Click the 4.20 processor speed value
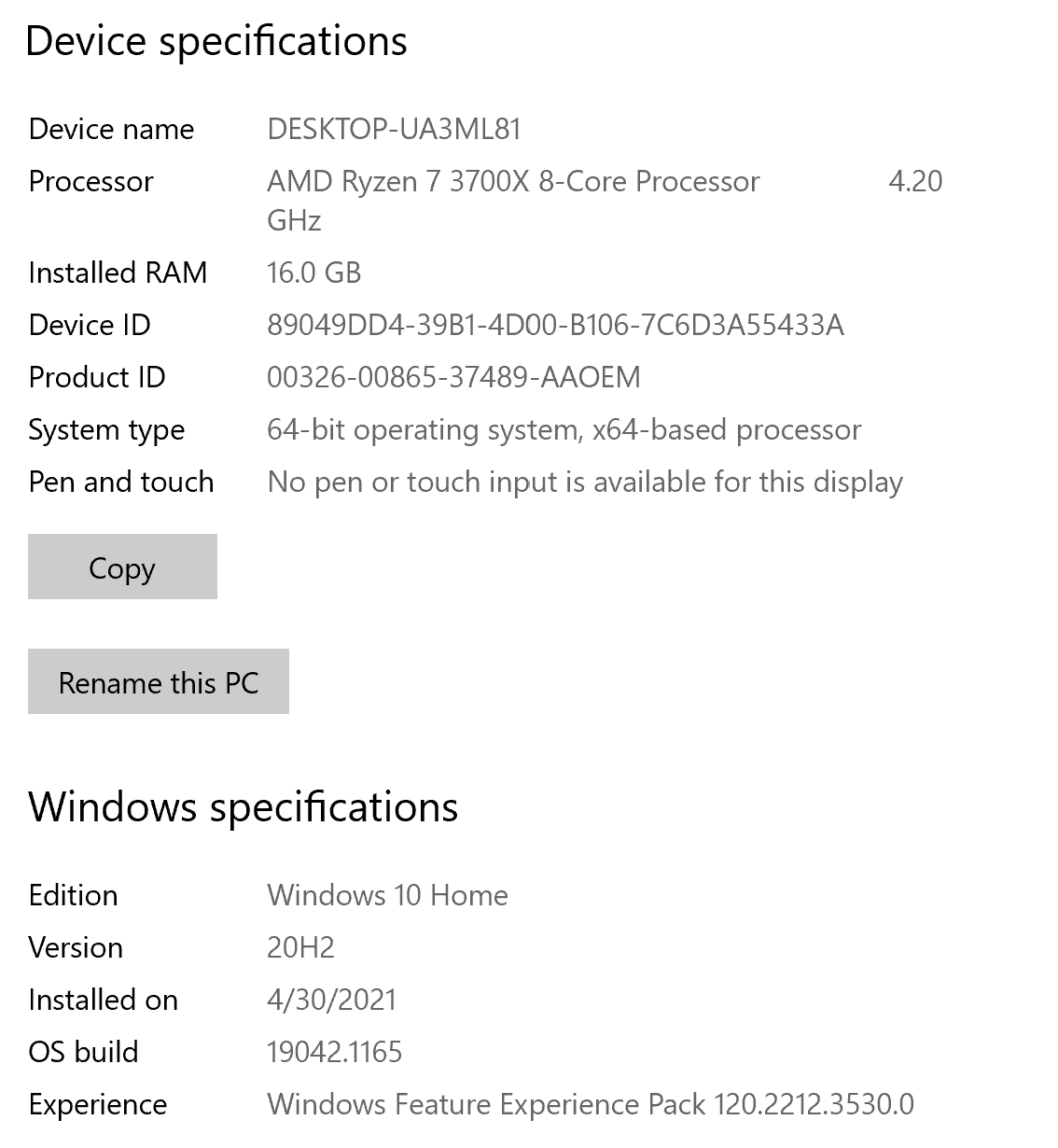This screenshot has height=1148, width=1058. tap(915, 181)
